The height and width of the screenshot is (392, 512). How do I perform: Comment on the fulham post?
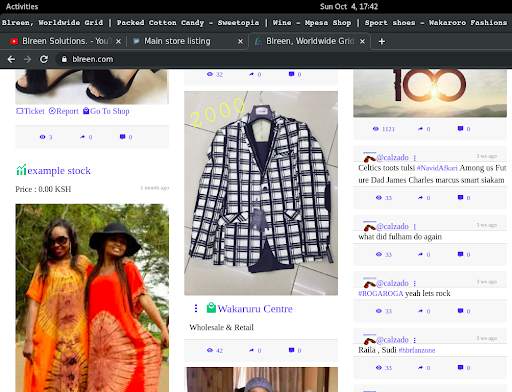[460, 254]
